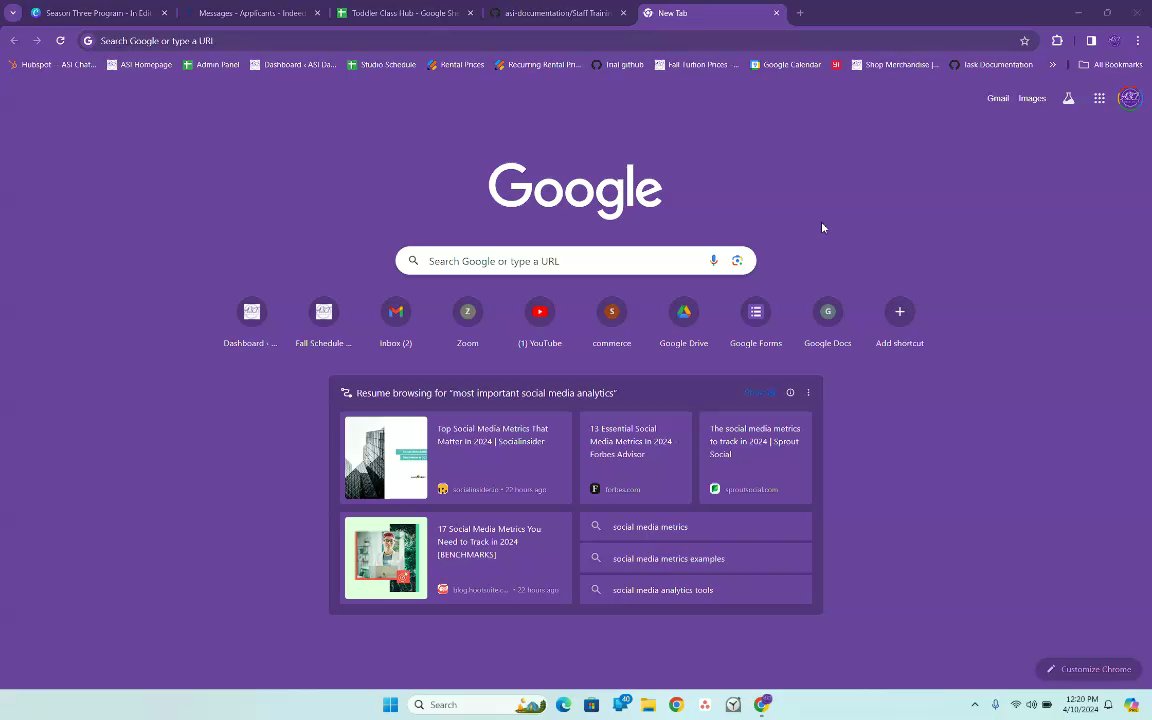Image resolution: width=1152 pixels, height=720 pixels.
Task: Open the Gmail link
Action: (x=998, y=98)
